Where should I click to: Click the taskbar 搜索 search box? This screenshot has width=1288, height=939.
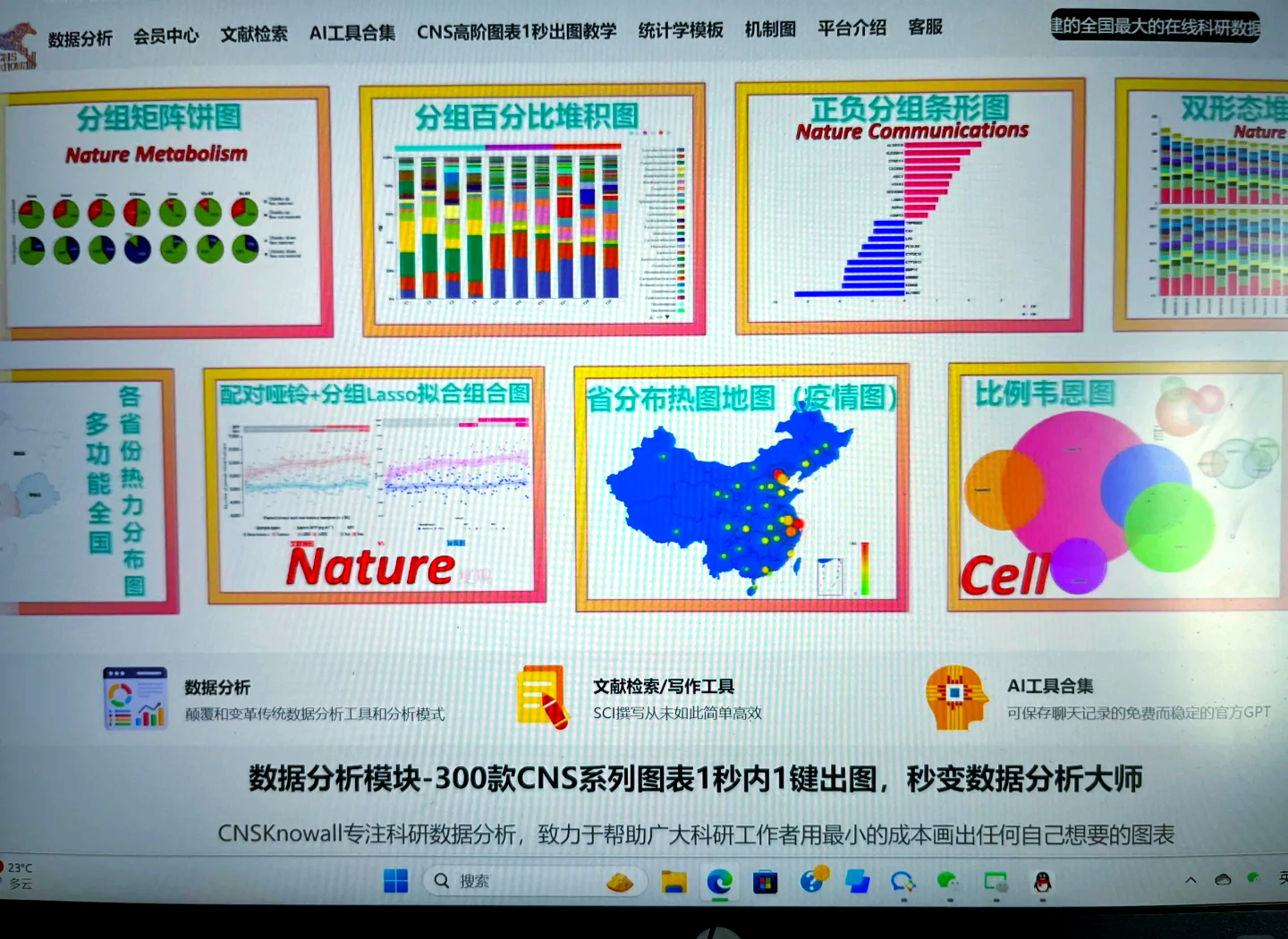click(533, 881)
